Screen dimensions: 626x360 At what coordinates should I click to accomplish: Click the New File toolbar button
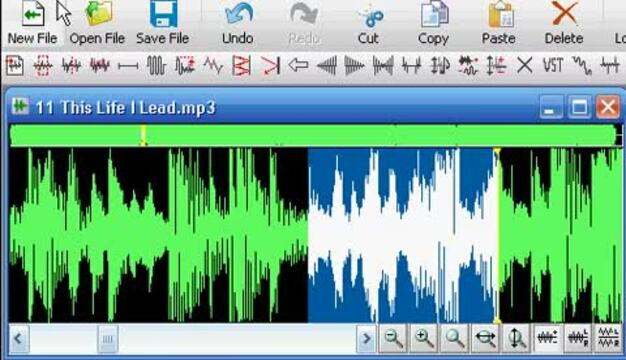coord(32,23)
